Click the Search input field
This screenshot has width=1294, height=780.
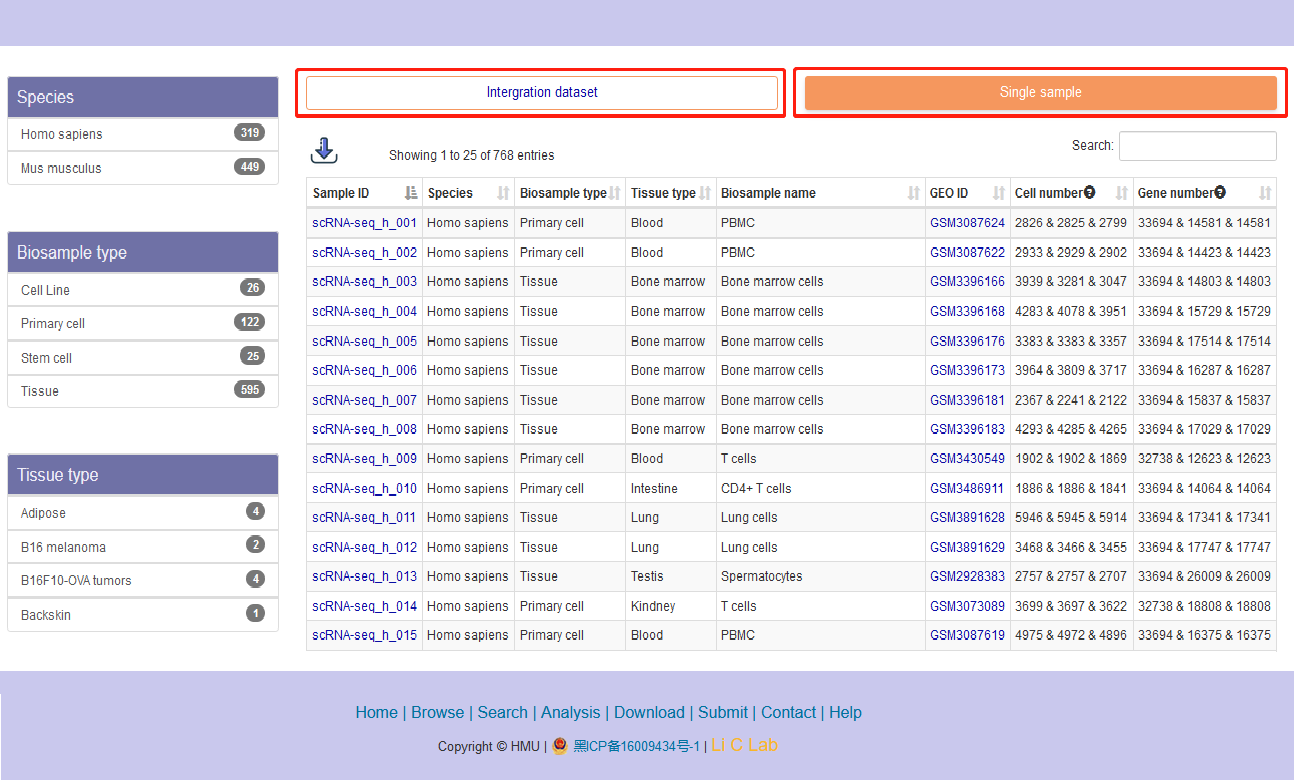pos(1198,146)
